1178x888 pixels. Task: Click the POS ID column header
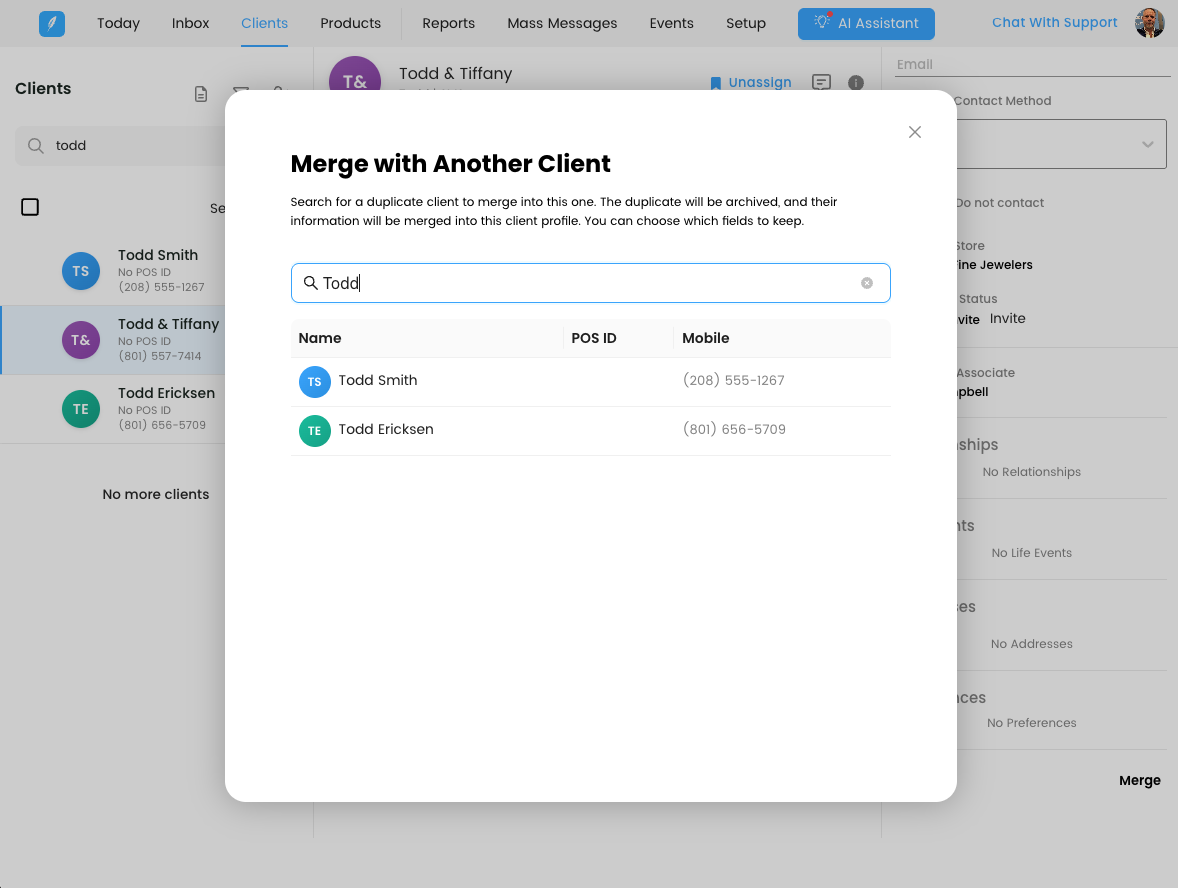click(594, 338)
